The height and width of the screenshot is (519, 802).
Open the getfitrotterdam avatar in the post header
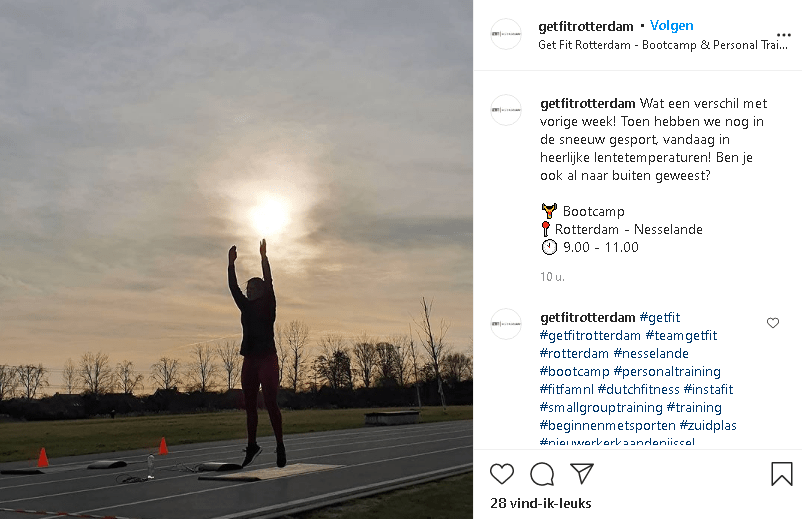tap(506, 34)
